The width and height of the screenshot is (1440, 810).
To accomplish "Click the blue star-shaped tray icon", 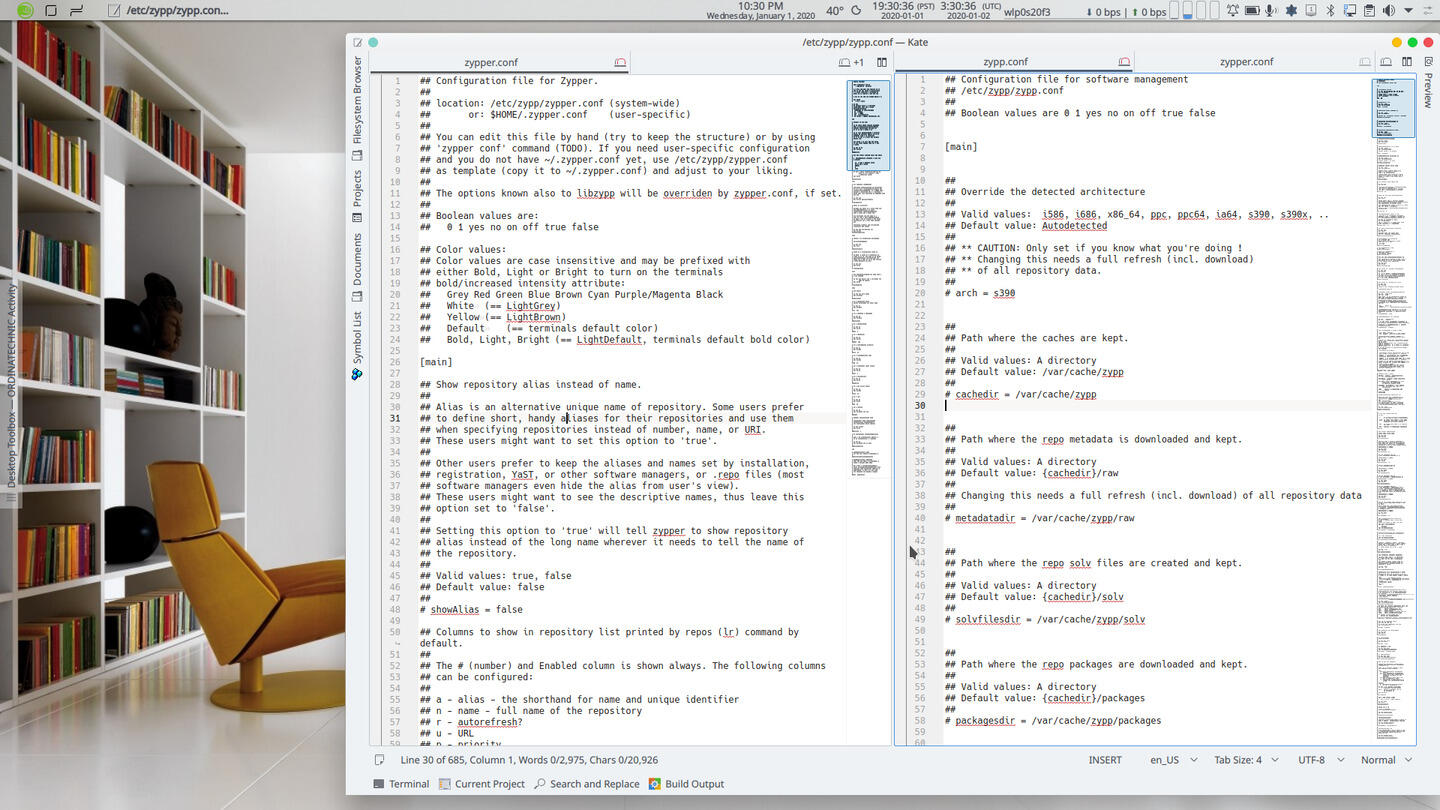I will 1291,10.
